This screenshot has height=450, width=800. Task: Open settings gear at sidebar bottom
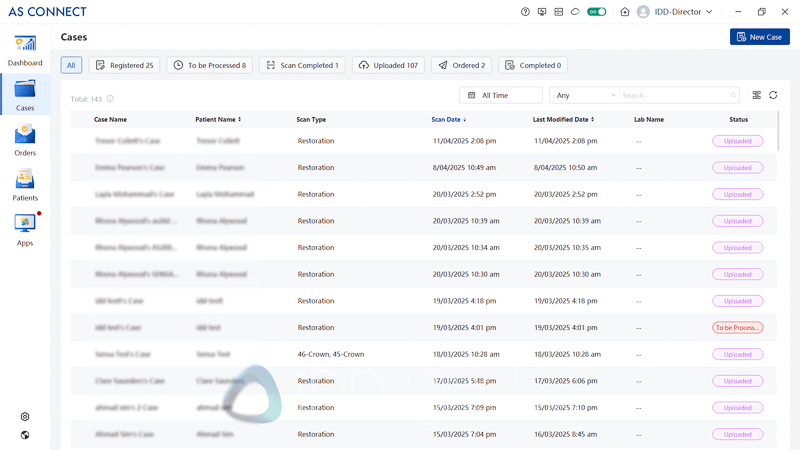25,417
